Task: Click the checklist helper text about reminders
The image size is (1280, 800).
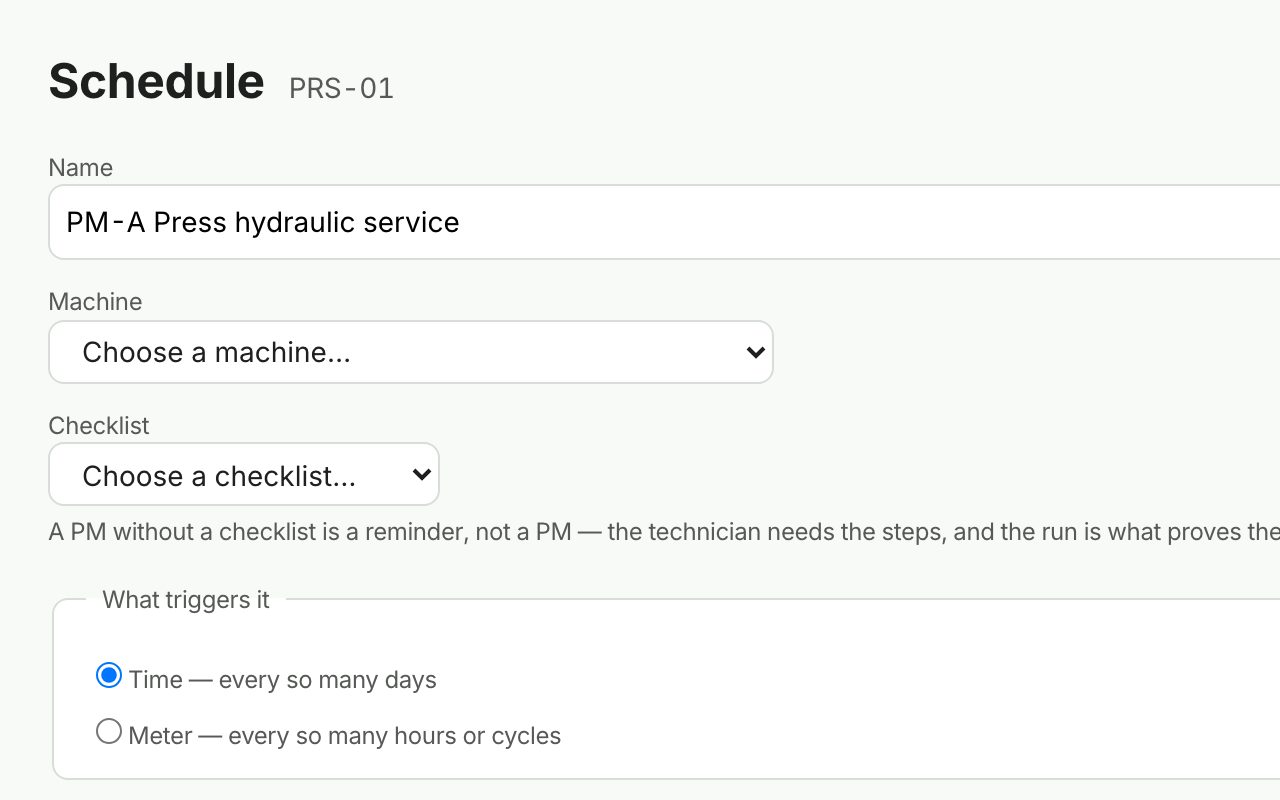Action: [664, 531]
